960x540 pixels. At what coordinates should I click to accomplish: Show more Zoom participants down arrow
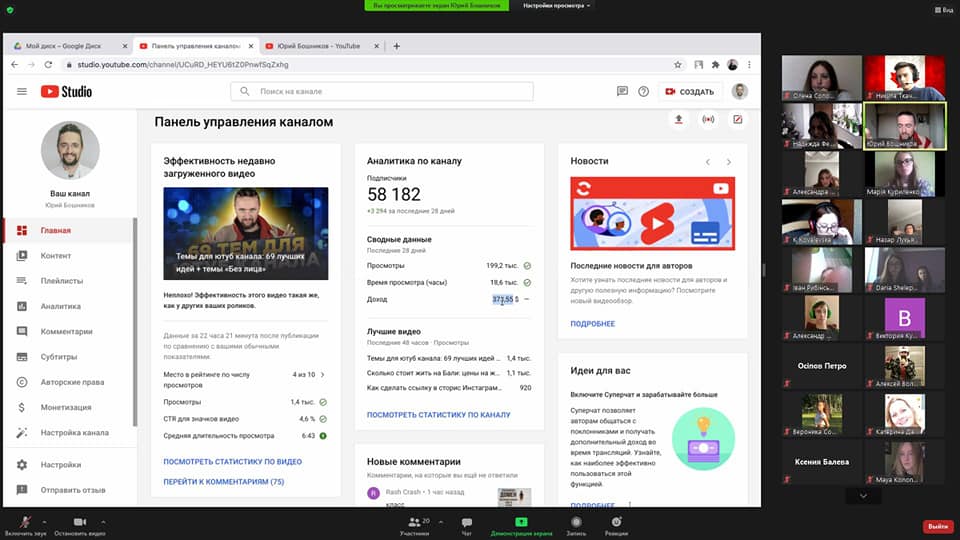(x=863, y=496)
